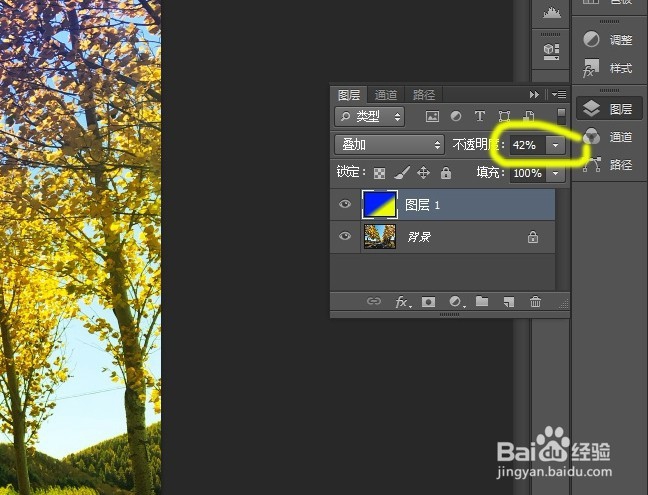Open the 样式 panel in side dock
The image size is (648, 495).
608,68
